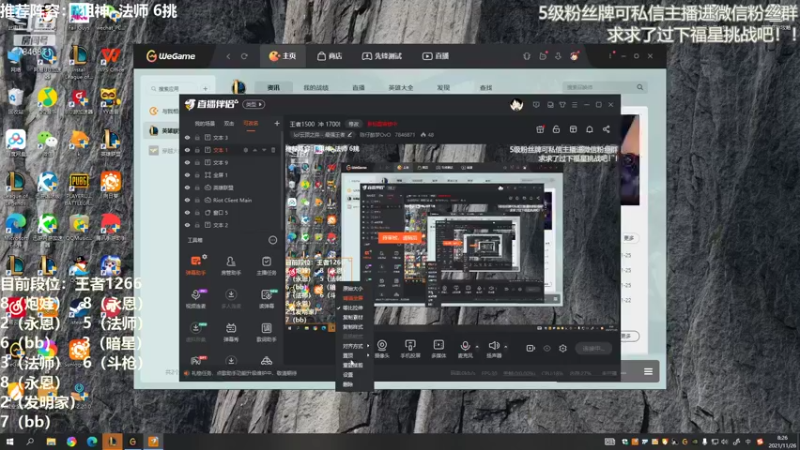Switch to the second scene tab
Screen dimensions: 800x450
[x=229, y=123]
